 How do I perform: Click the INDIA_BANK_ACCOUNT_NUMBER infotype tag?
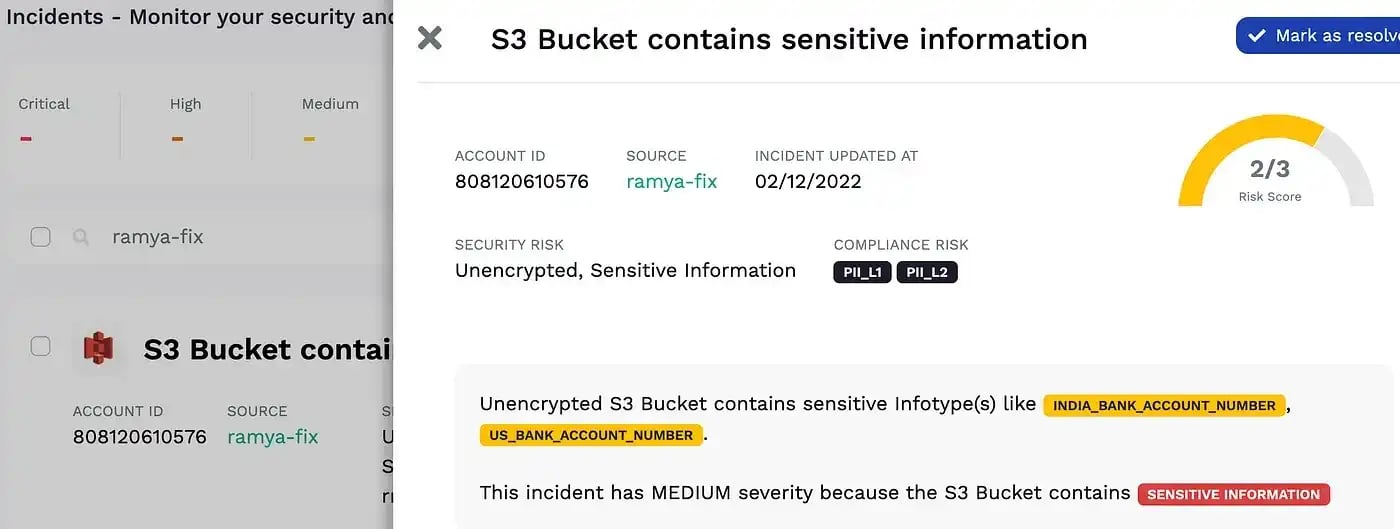(1164, 405)
